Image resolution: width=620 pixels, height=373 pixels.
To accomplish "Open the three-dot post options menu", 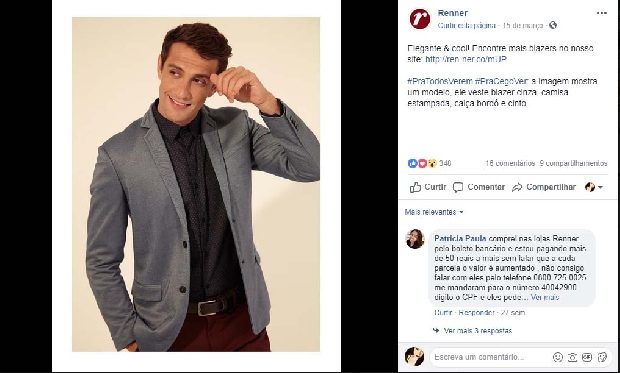I will click(601, 13).
